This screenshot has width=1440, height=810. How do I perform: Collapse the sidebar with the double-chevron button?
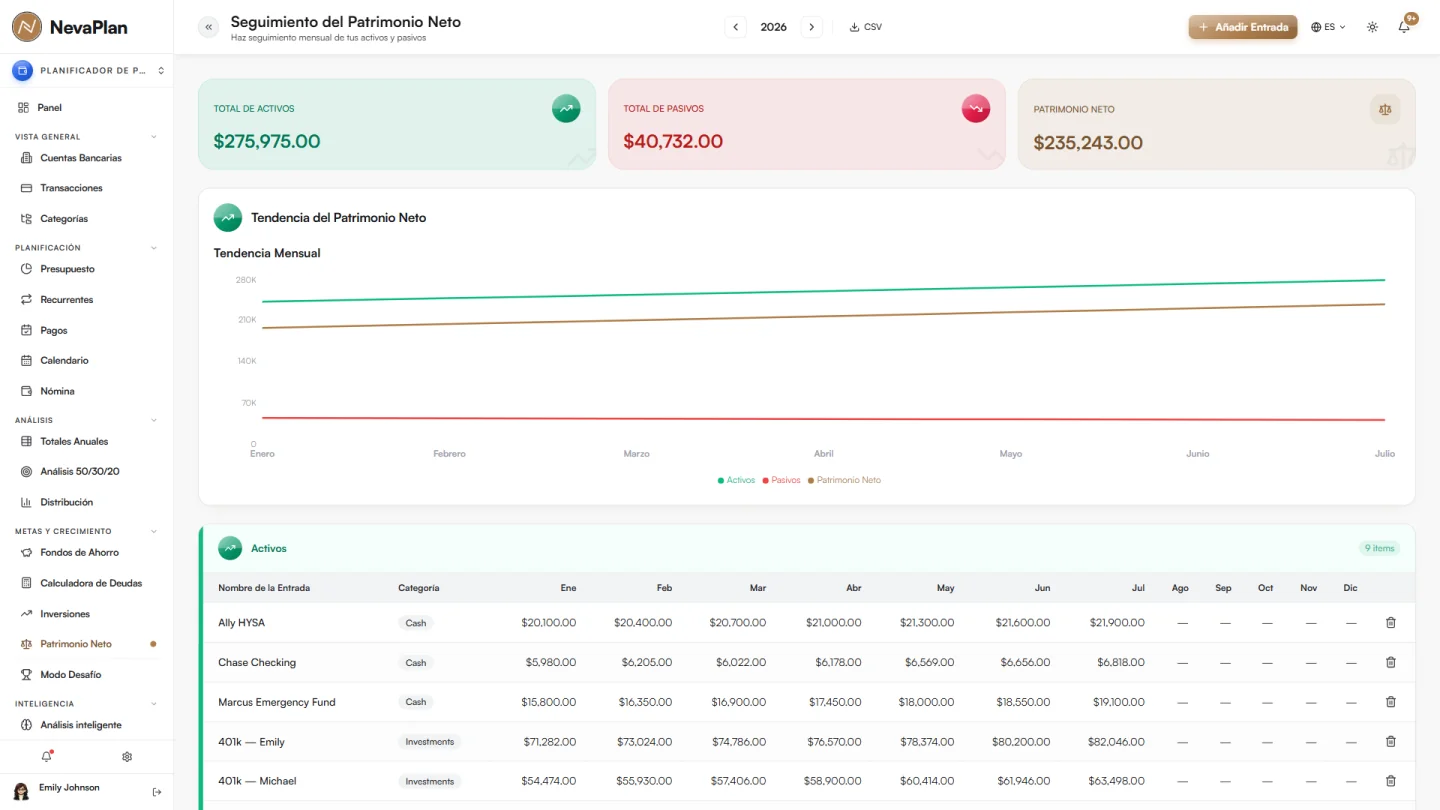208,27
